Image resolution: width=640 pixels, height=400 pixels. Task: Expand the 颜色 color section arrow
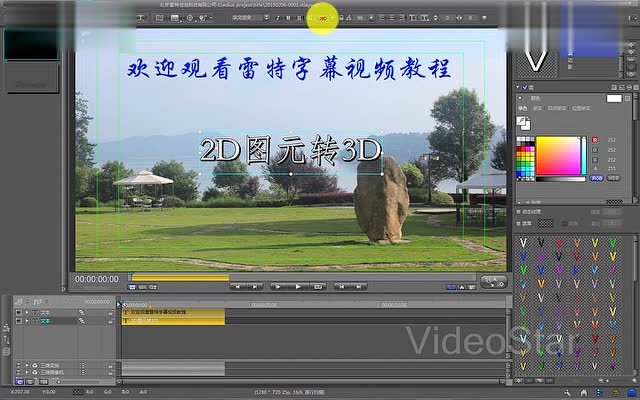coord(520,98)
